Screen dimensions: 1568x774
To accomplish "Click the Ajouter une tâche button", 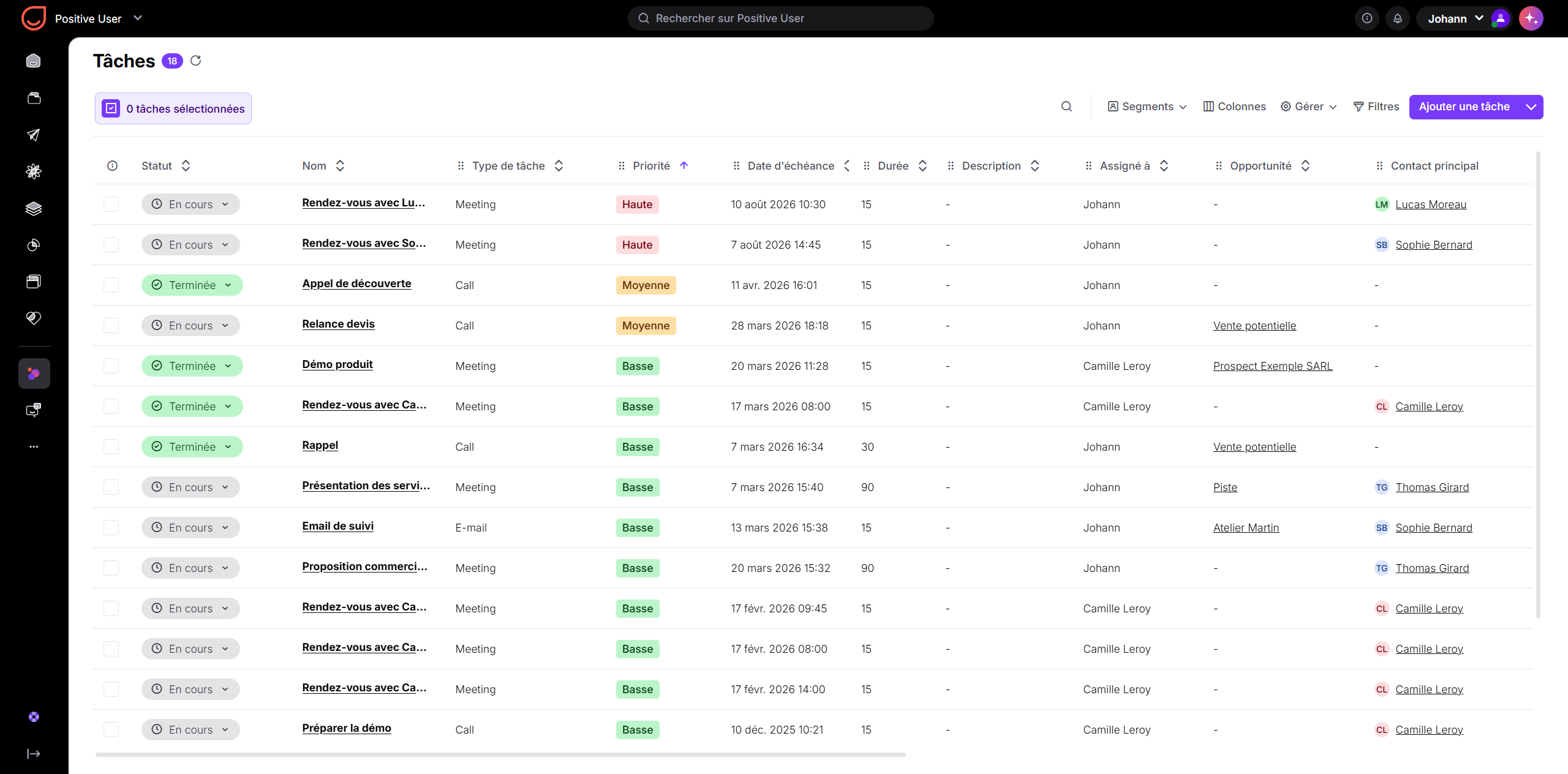I will coord(1464,107).
